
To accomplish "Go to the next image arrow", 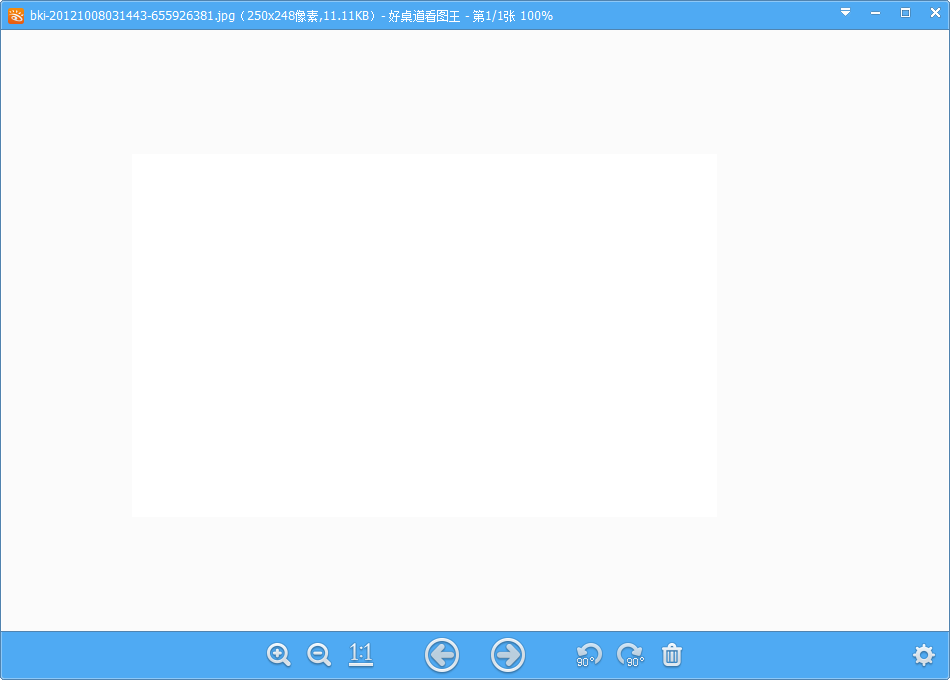I will pyautogui.click(x=507, y=655).
